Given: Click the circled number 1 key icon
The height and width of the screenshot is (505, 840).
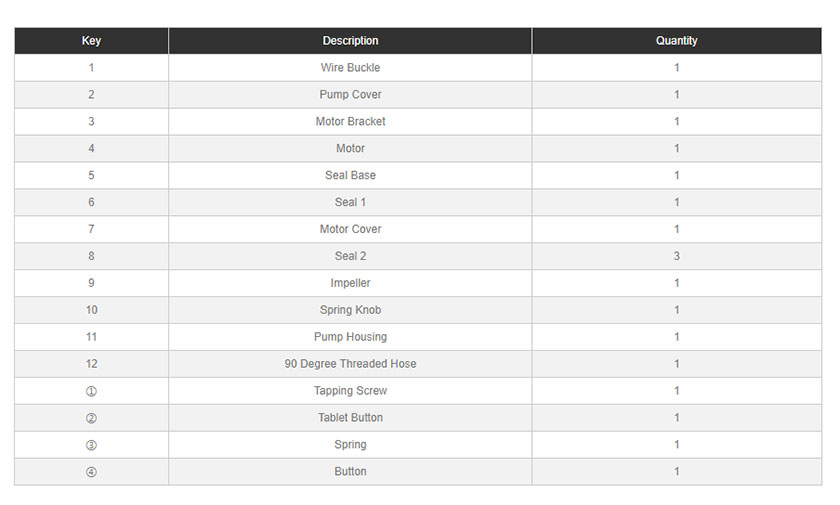Looking at the screenshot, I should pos(91,391).
